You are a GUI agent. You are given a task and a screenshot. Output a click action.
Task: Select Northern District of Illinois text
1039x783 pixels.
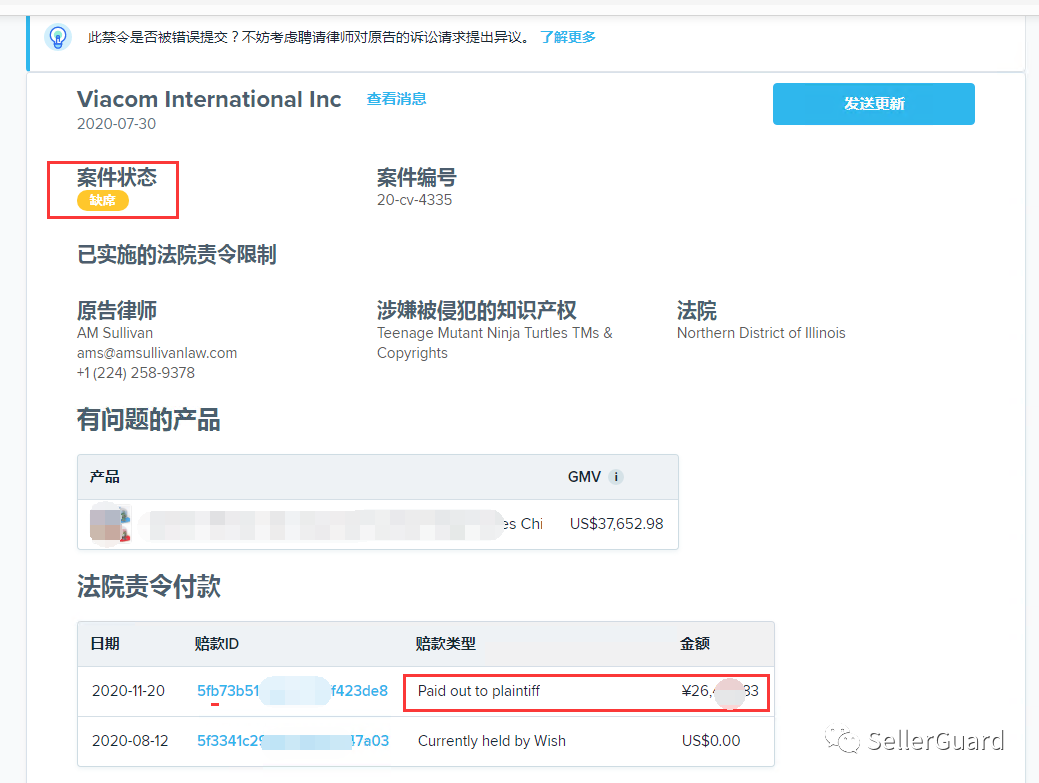(761, 333)
